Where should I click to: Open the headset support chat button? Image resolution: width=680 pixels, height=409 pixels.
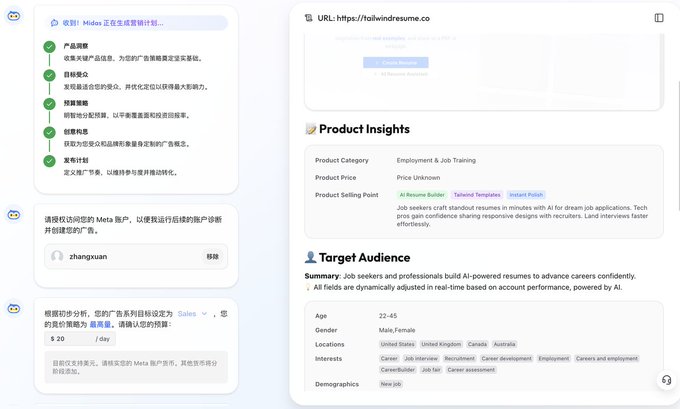[x=665, y=381]
